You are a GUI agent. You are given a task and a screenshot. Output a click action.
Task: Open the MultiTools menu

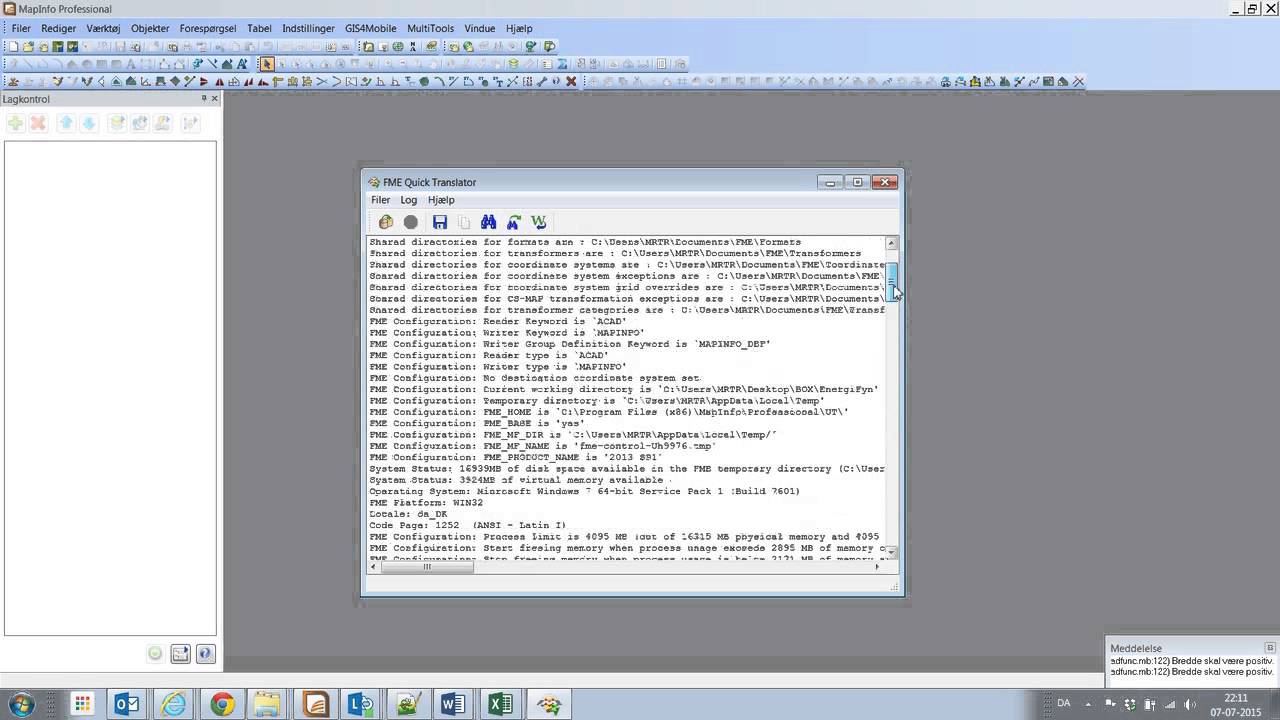pyautogui.click(x=431, y=28)
